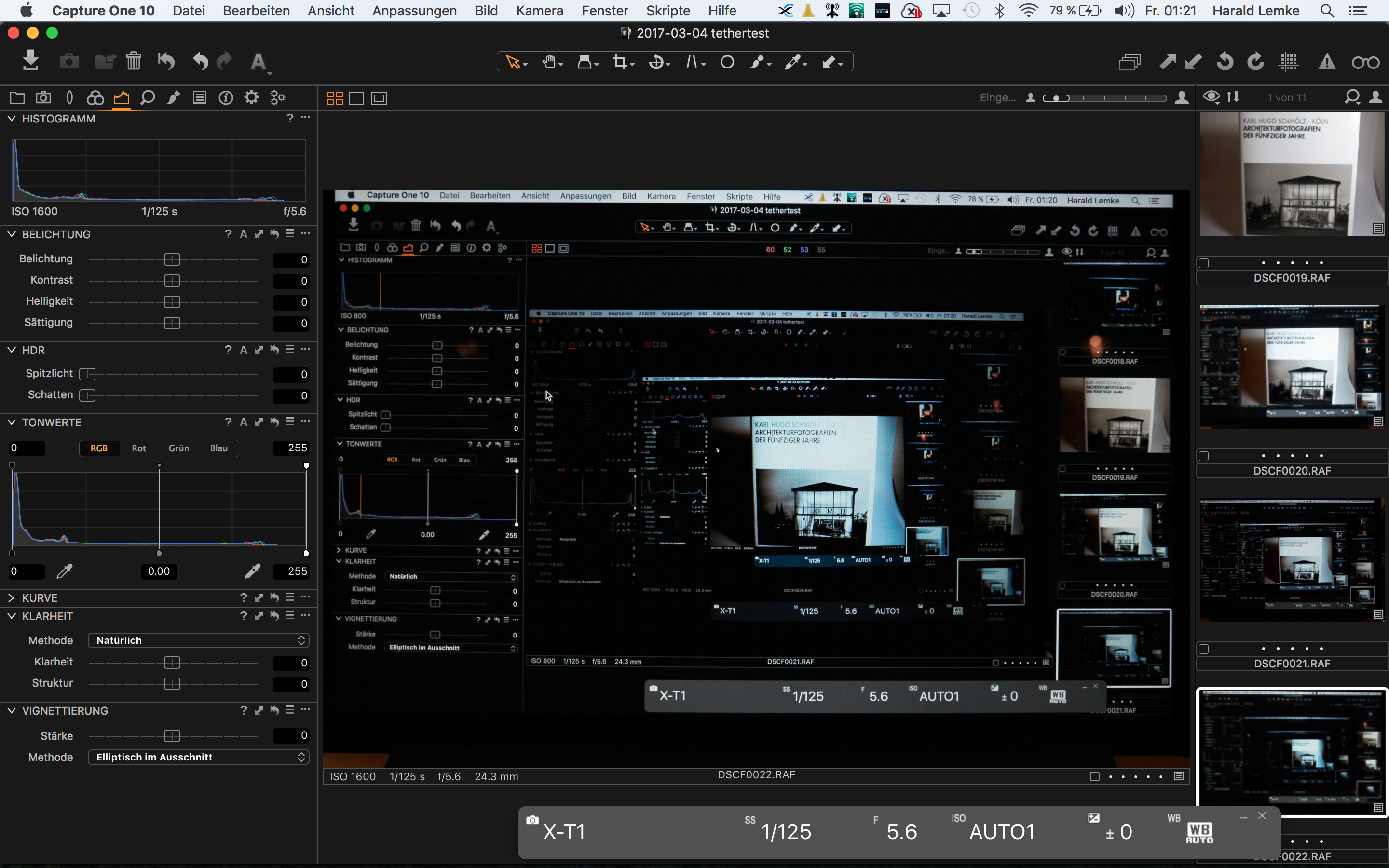1389x868 pixels.
Task: Click the WB Auto button in camera bar
Action: 1198,832
